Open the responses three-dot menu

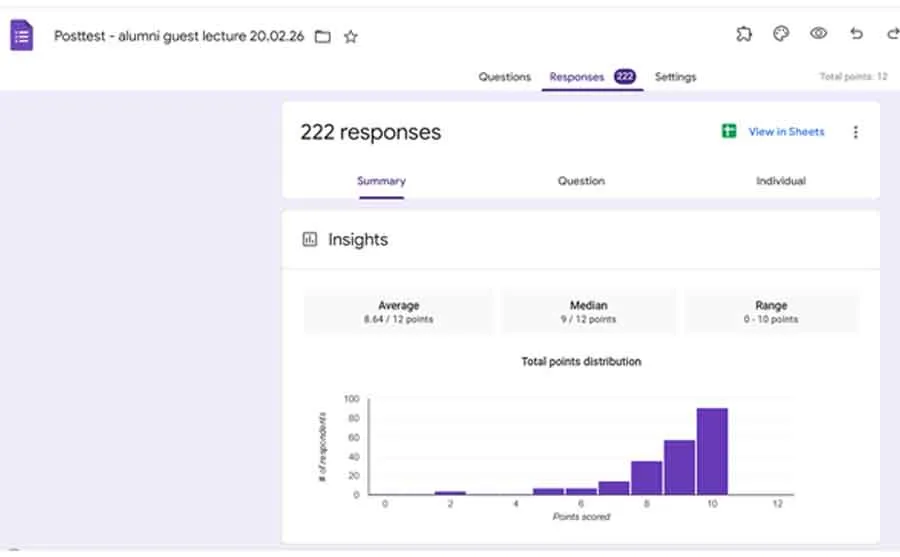click(x=855, y=132)
